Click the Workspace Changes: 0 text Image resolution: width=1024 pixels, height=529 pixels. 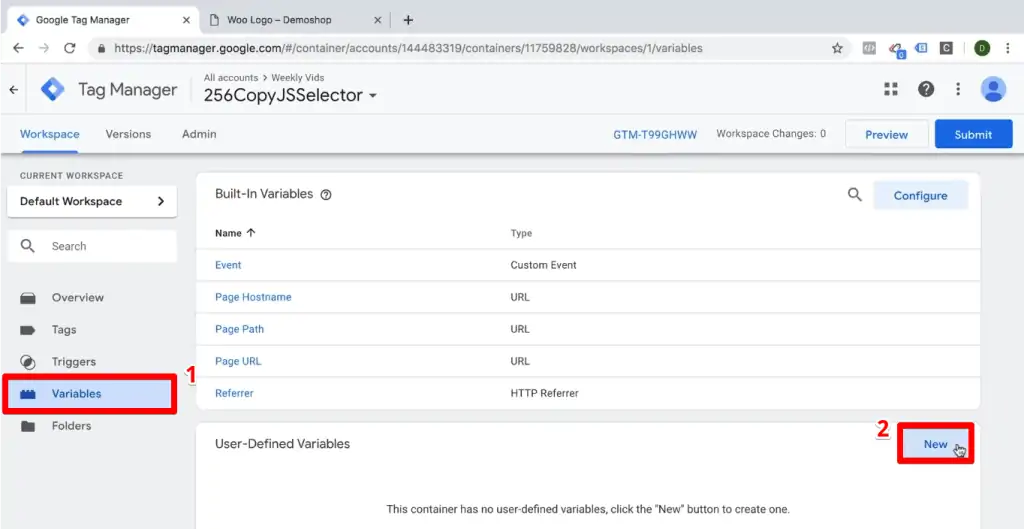tap(771, 134)
